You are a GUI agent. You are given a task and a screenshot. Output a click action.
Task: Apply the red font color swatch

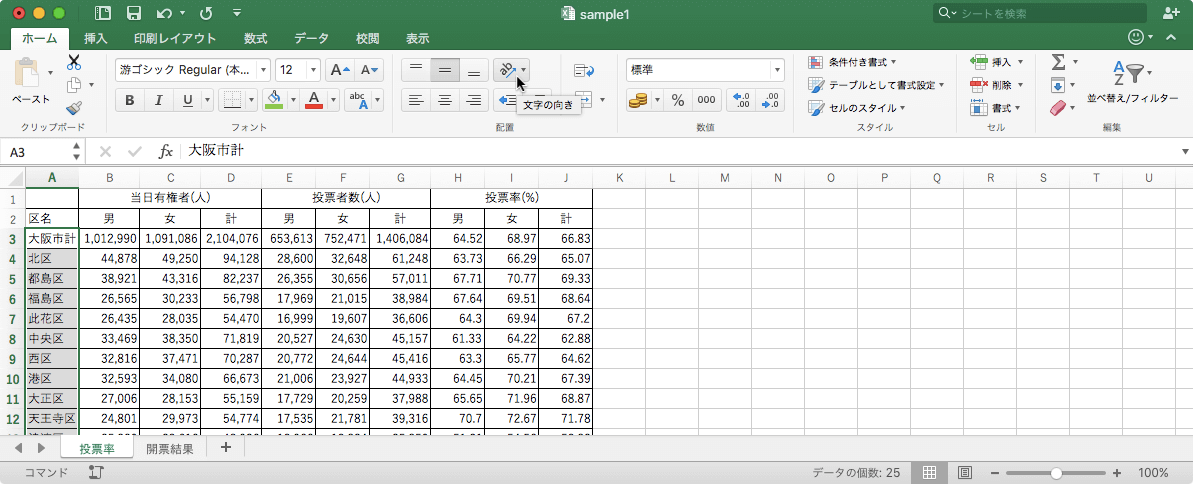(x=314, y=100)
